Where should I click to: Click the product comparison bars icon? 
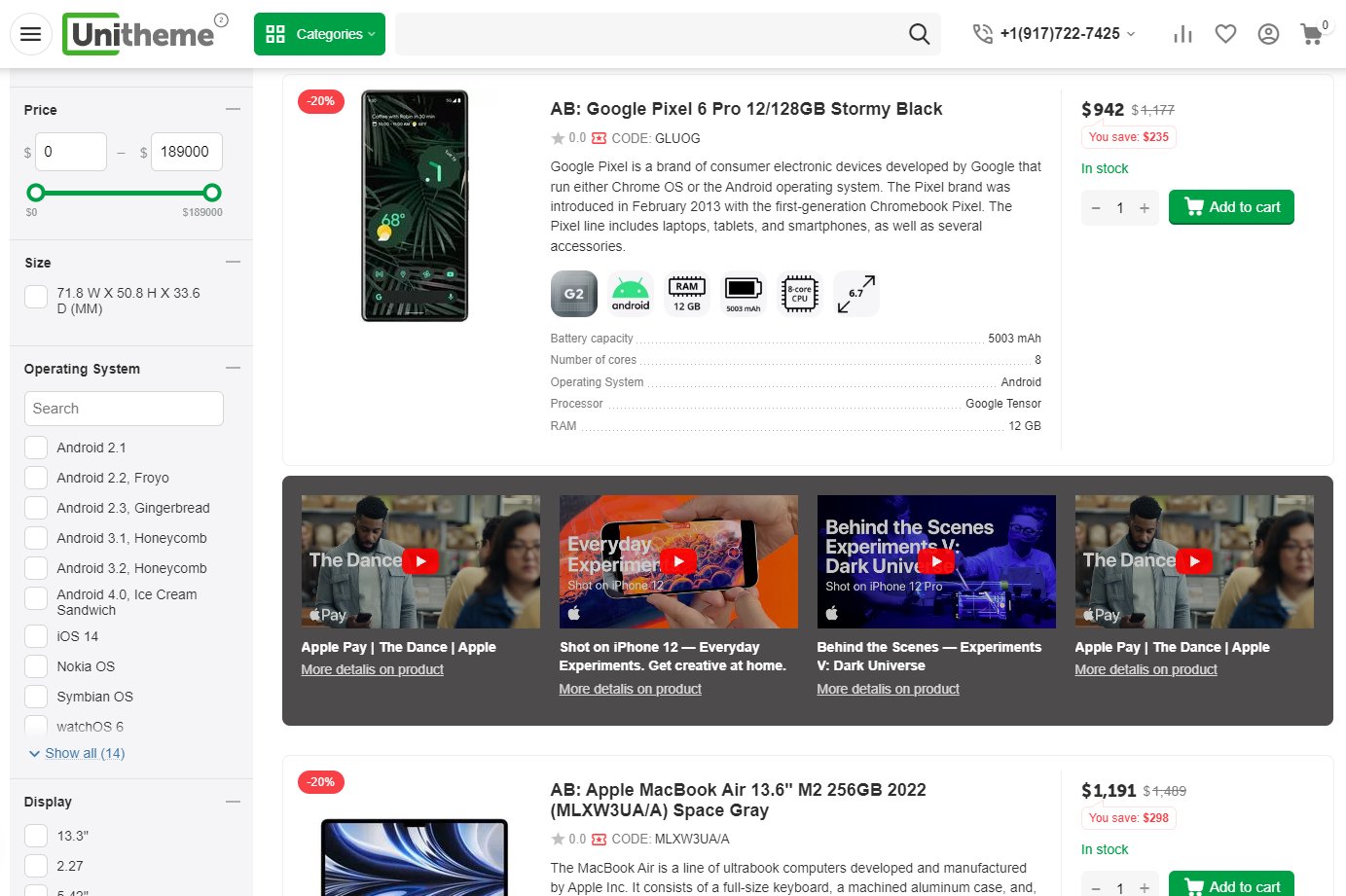pos(1182,33)
